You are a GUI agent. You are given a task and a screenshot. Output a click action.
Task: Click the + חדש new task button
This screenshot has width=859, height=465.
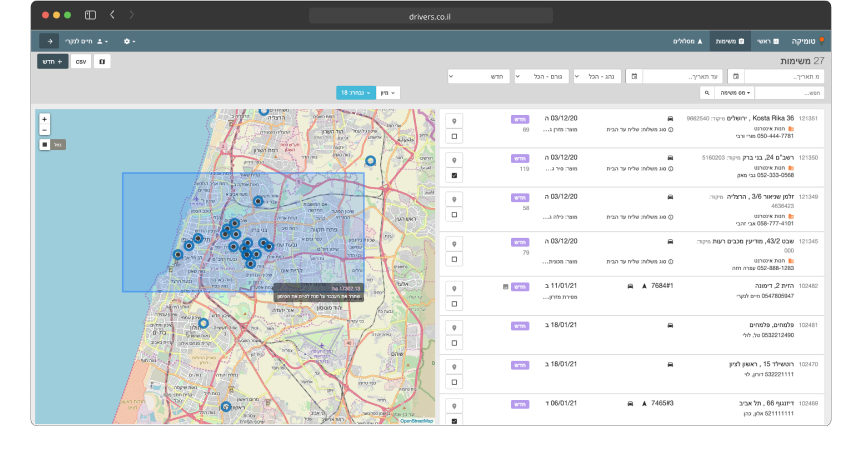point(53,62)
